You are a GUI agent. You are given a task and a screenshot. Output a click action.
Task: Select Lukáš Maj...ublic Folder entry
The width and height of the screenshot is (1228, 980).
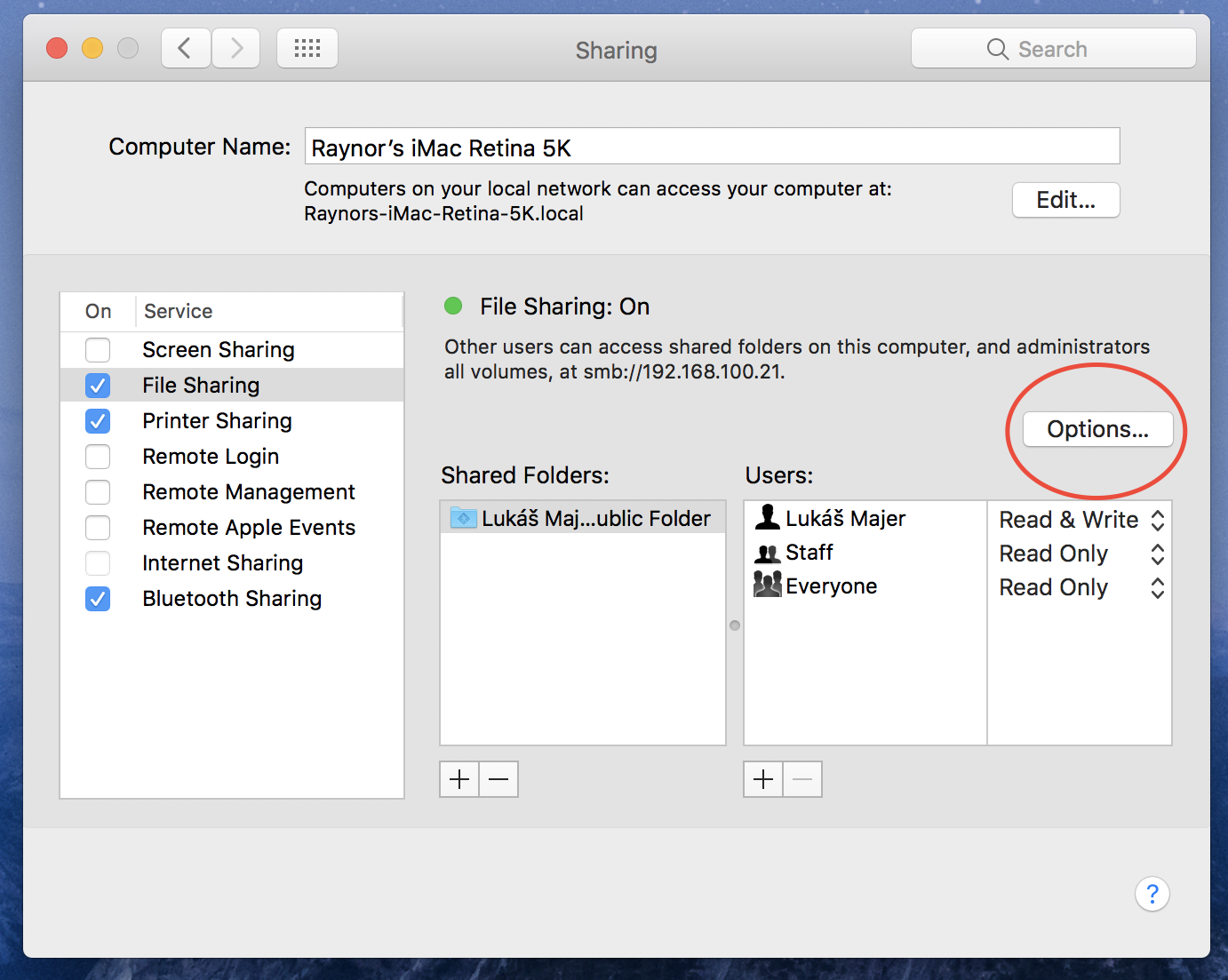pyautogui.click(x=583, y=518)
